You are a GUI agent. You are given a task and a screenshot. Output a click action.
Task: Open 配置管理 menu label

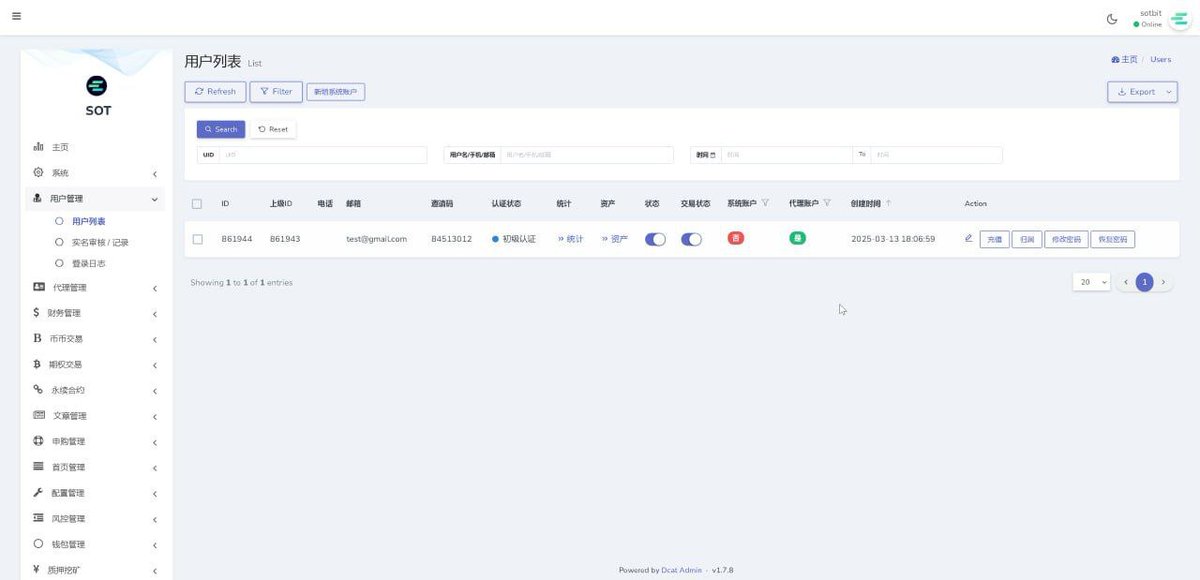[x=69, y=493]
